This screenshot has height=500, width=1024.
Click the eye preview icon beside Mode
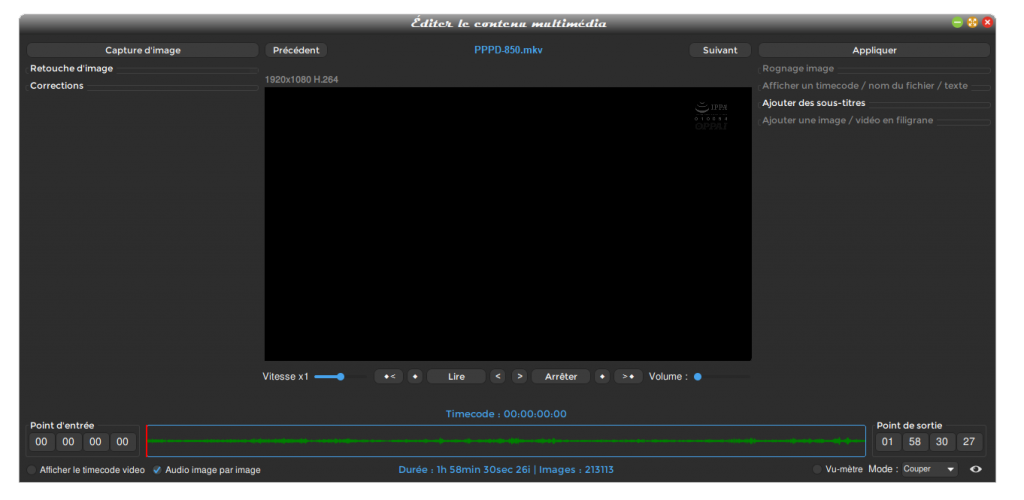click(976, 469)
